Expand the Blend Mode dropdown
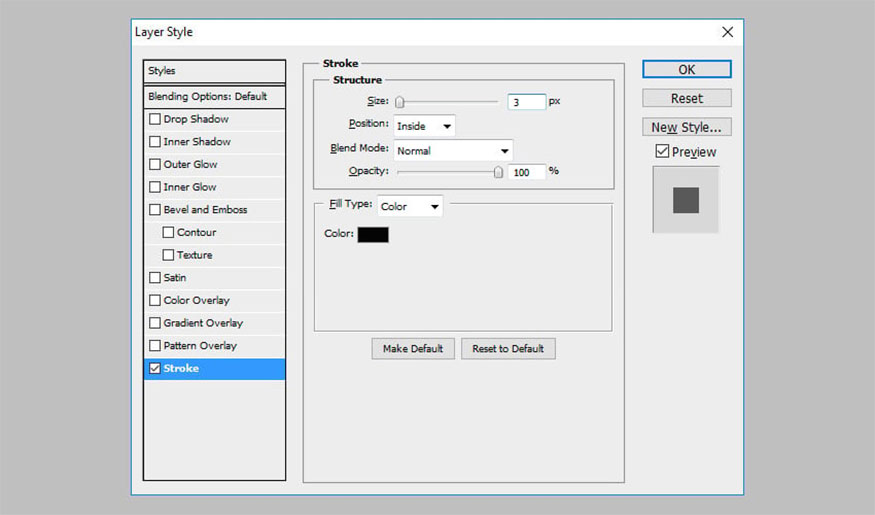Viewport: 875px width, 515px height. click(453, 151)
